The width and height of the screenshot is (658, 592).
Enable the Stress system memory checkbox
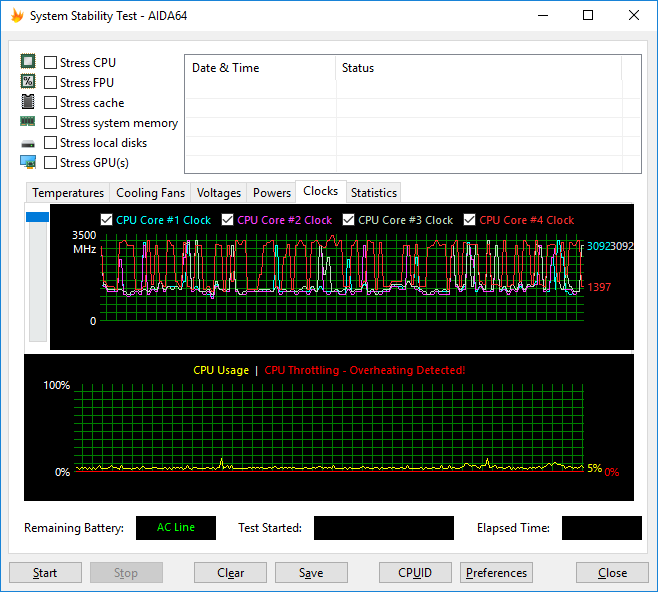(x=50, y=123)
